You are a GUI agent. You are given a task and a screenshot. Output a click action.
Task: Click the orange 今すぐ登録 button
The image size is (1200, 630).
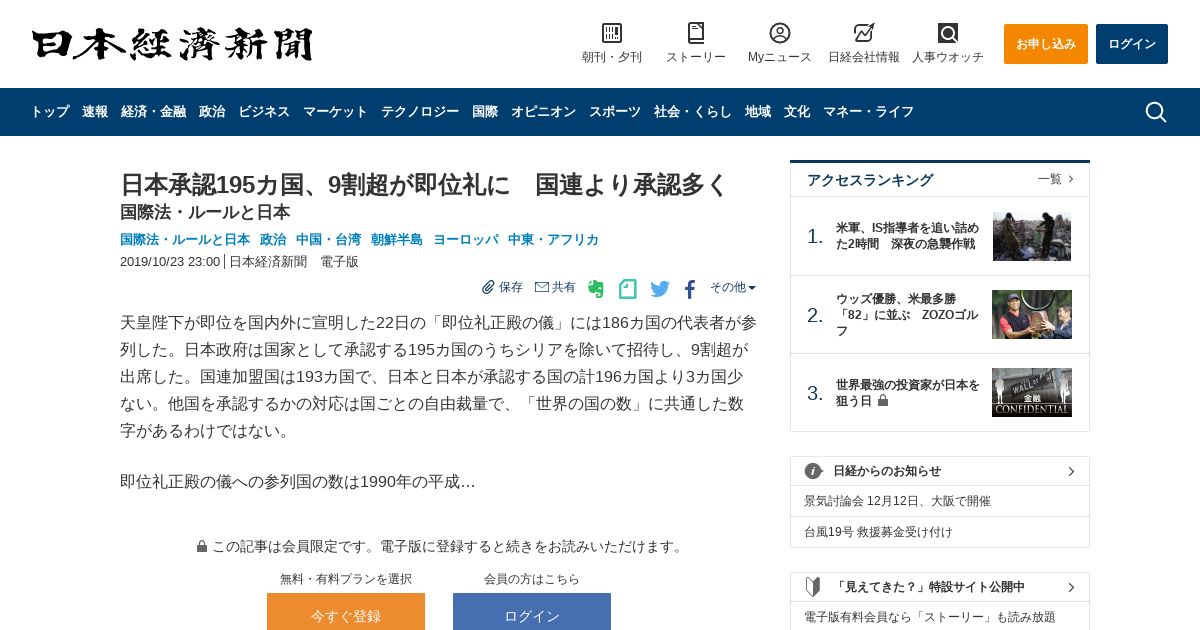coord(346,611)
